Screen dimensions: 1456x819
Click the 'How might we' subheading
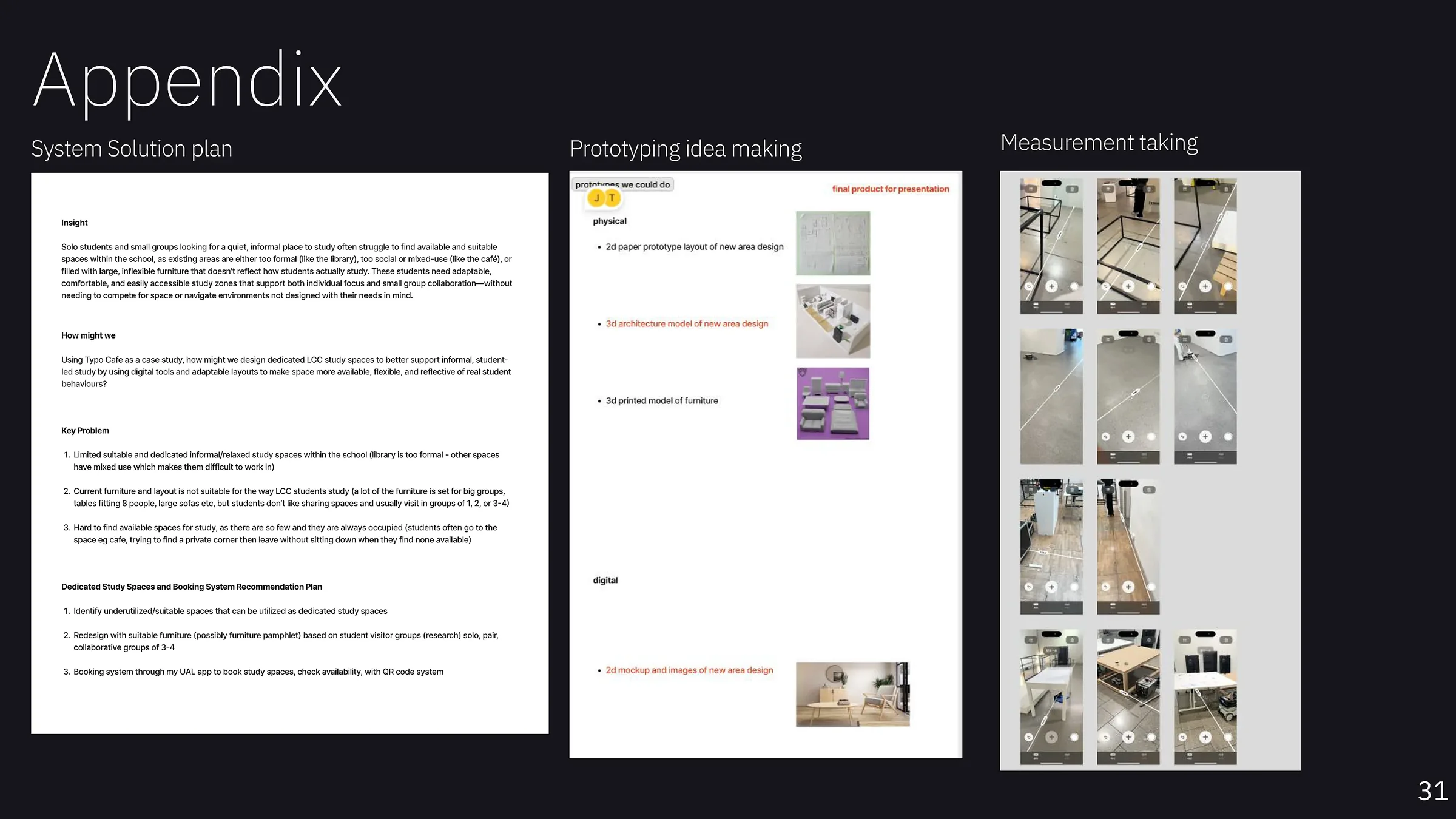pyautogui.click(x=88, y=335)
